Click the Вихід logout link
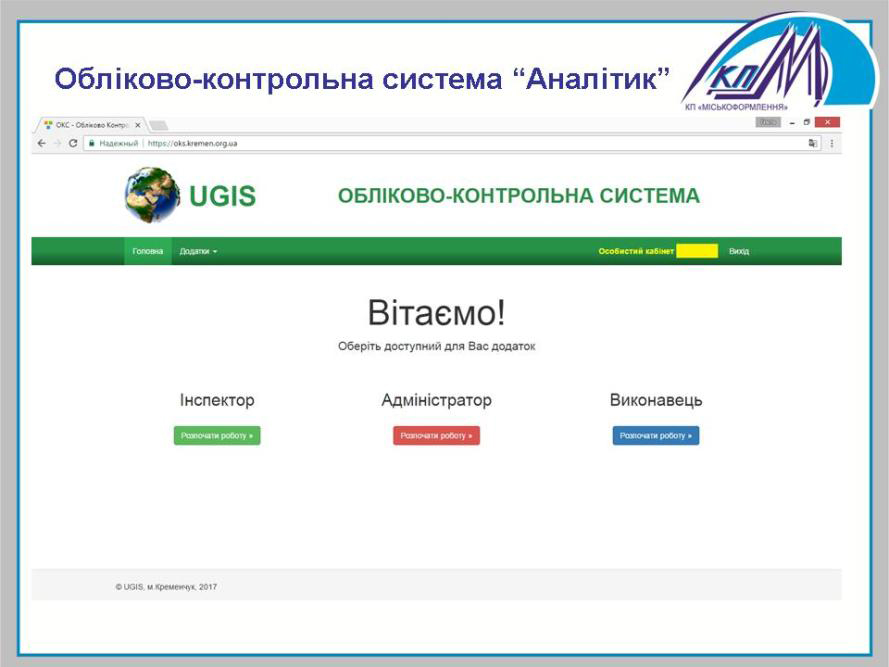889x667 pixels. coord(738,251)
